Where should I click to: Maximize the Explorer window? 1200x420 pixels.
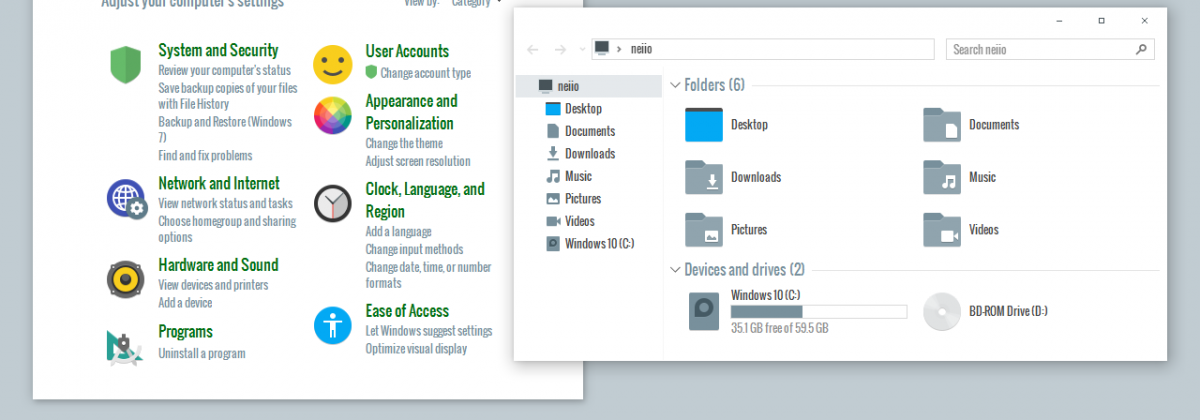[1101, 20]
